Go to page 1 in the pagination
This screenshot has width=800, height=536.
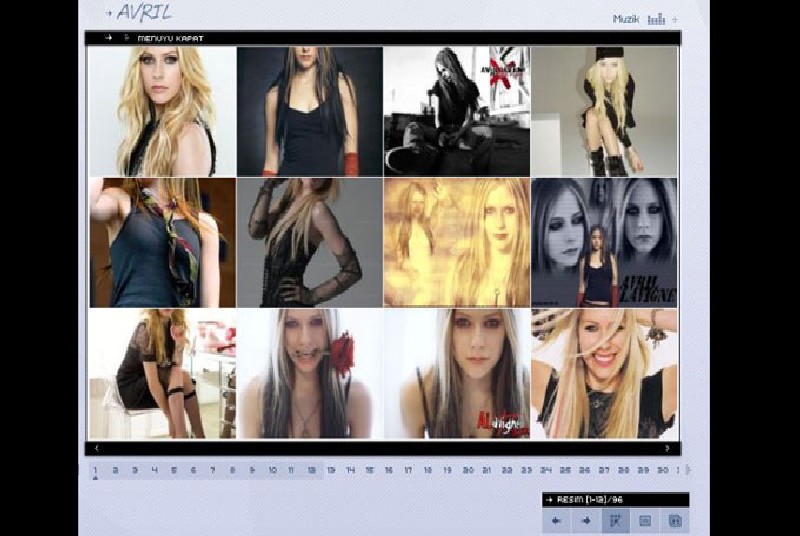(x=95, y=470)
